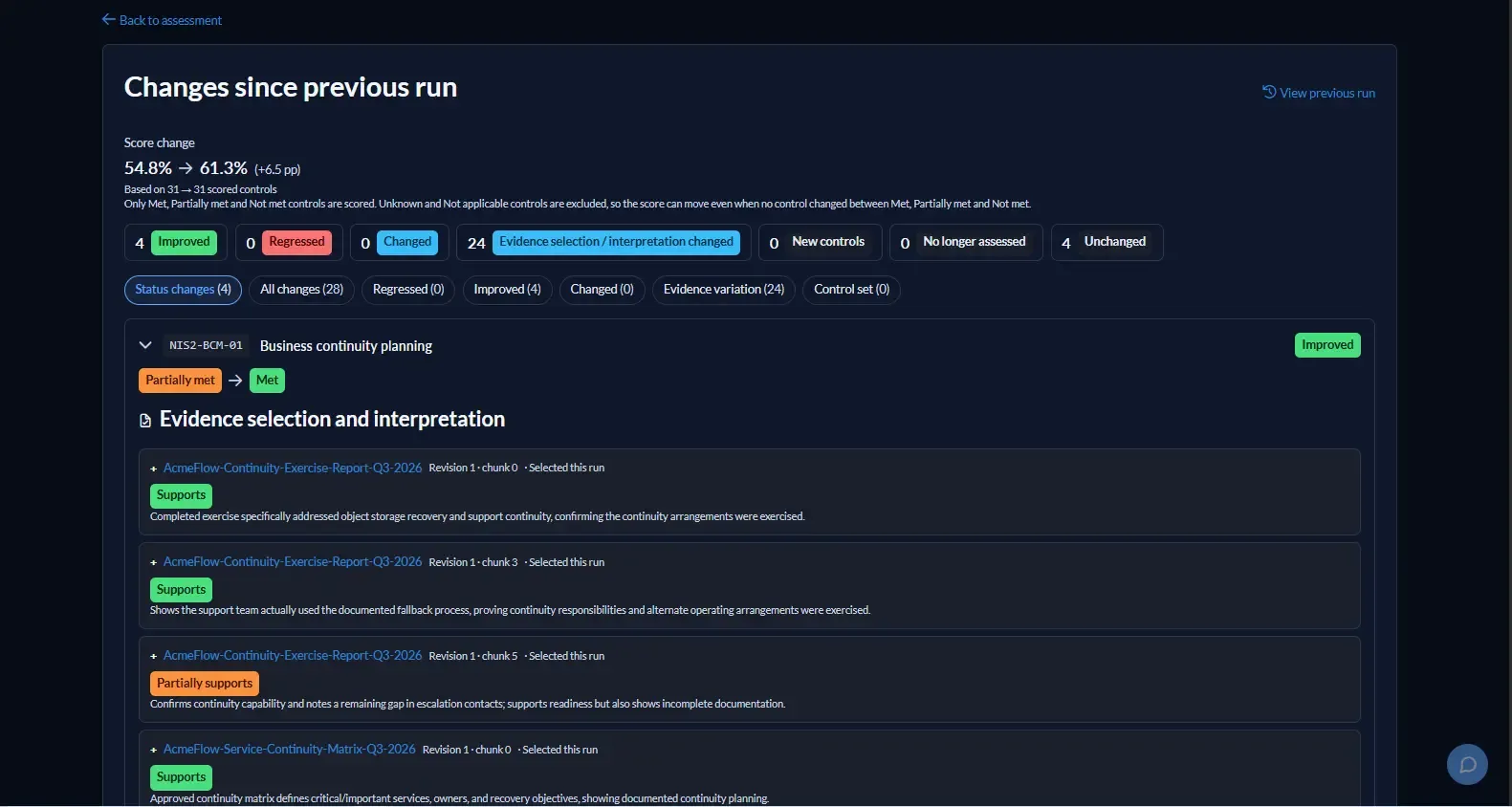Show the Evidence variation (24) filter

(x=724, y=290)
